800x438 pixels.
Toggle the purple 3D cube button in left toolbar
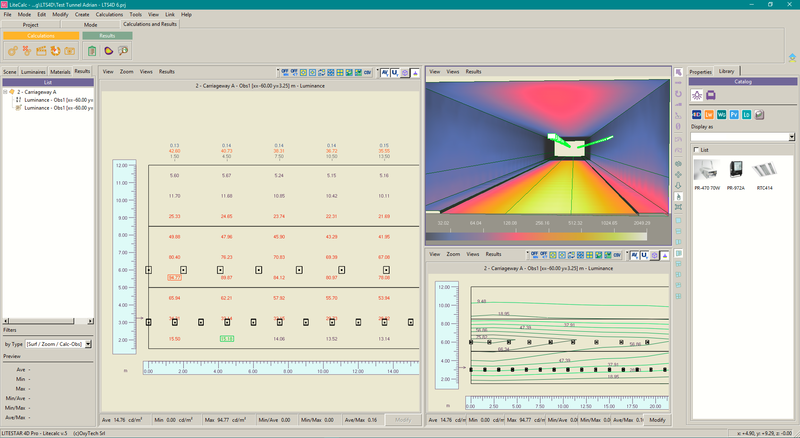pyautogui.click(x=405, y=72)
